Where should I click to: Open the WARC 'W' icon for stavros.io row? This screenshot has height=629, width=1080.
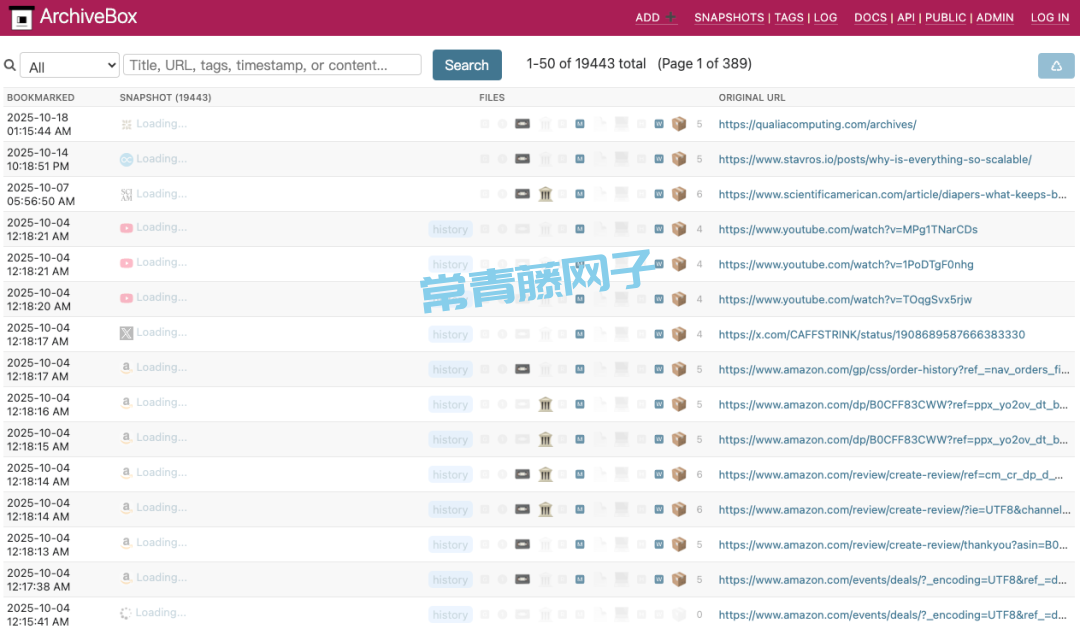click(x=659, y=159)
